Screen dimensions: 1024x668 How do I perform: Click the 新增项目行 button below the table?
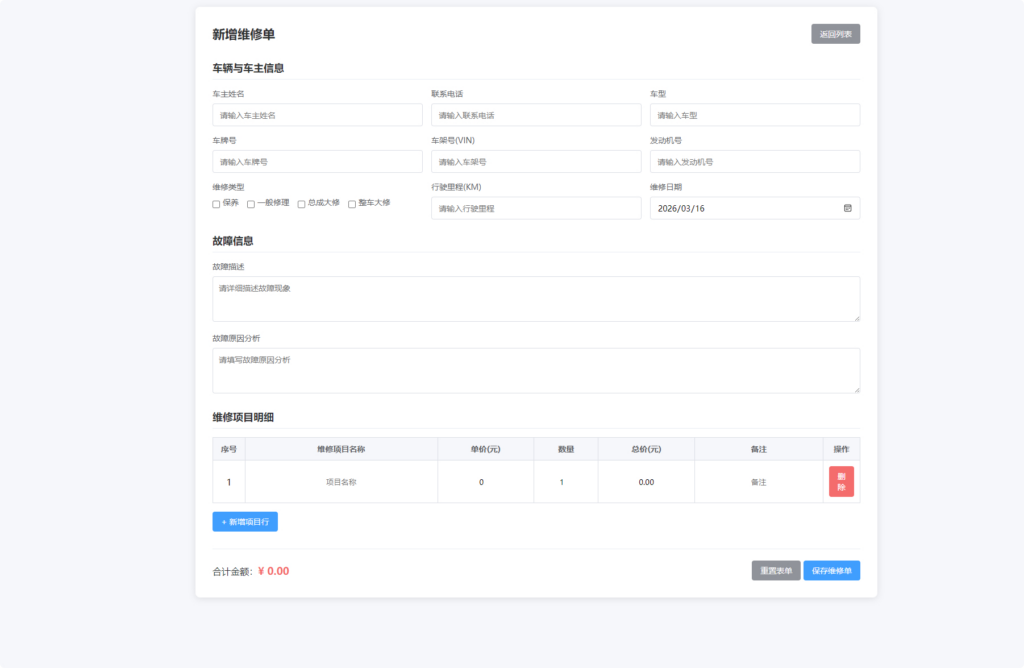[244, 521]
